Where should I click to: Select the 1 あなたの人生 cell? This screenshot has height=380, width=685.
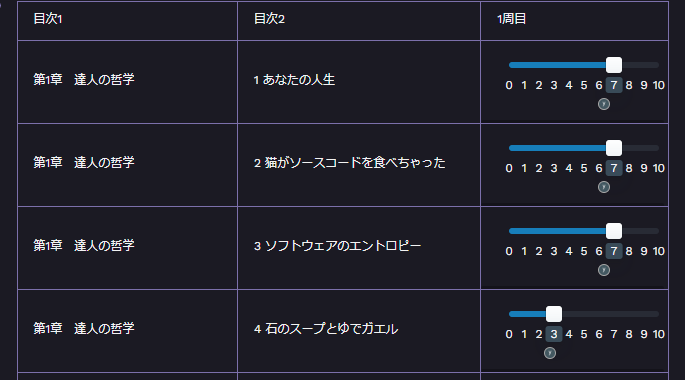pos(359,82)
